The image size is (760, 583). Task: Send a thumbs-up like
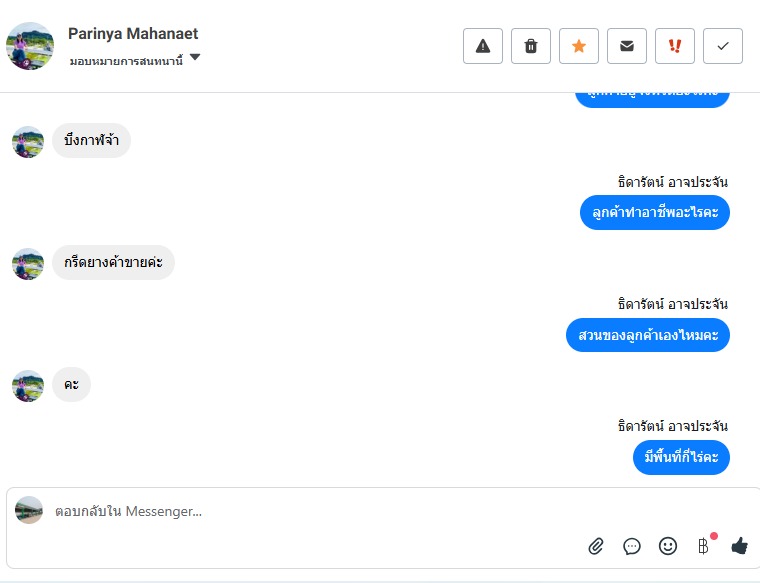point(739,546)
